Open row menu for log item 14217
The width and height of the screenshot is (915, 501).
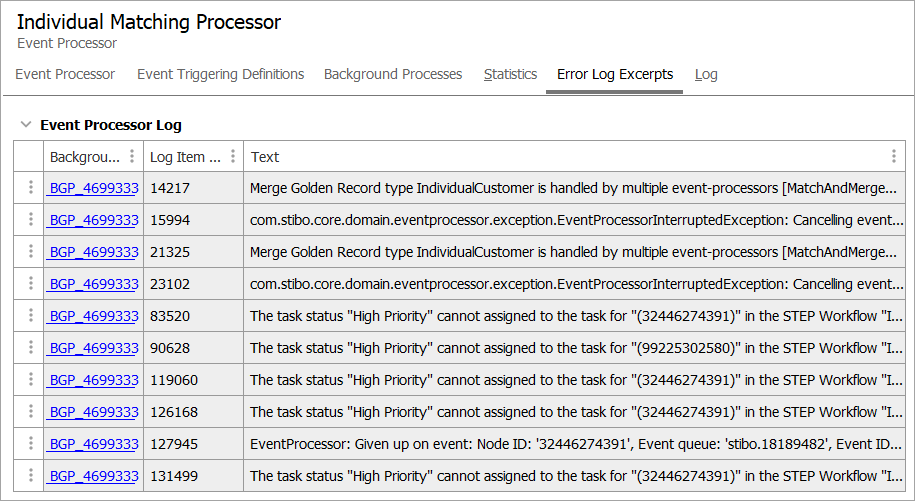pos(30,188)
